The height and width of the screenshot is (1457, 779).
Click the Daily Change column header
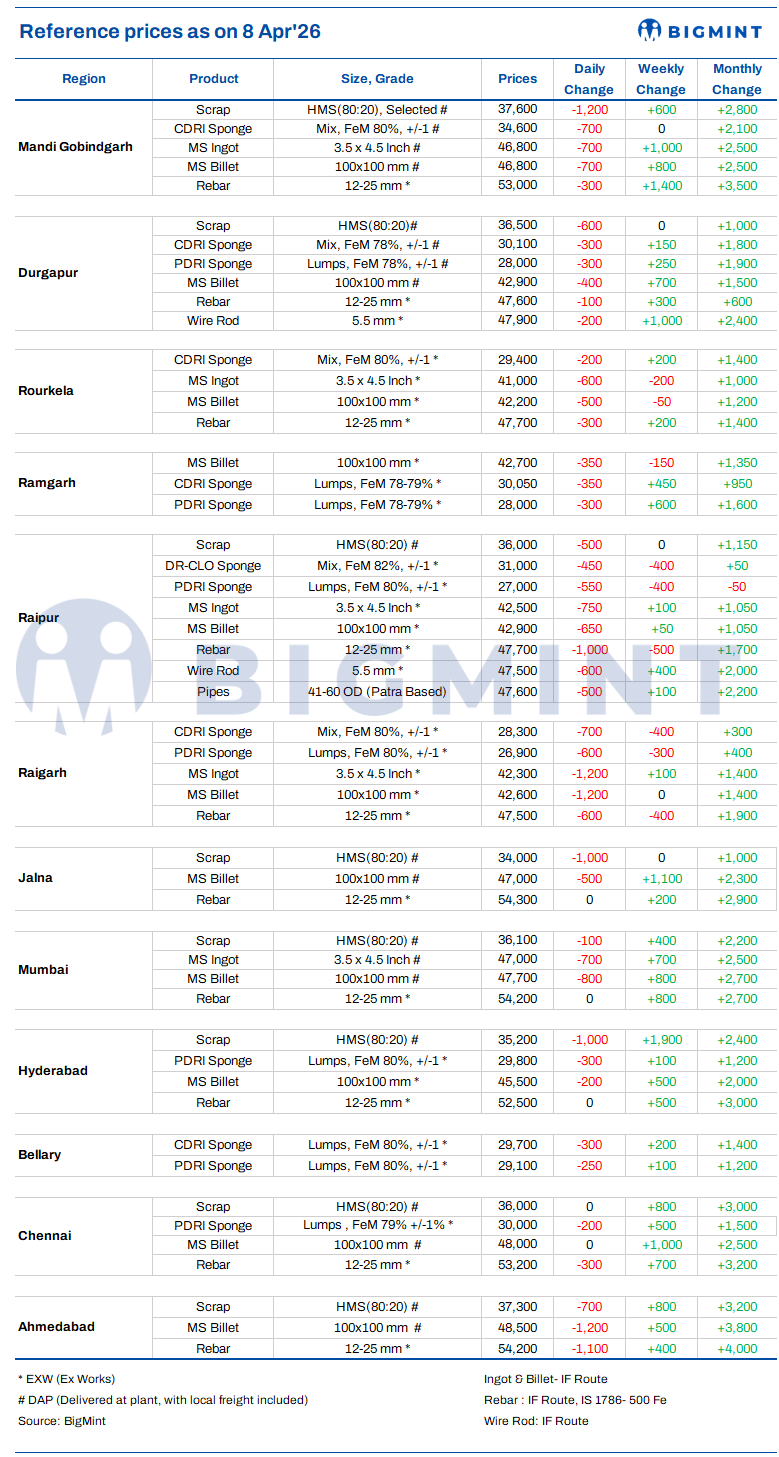click(589, 79)
